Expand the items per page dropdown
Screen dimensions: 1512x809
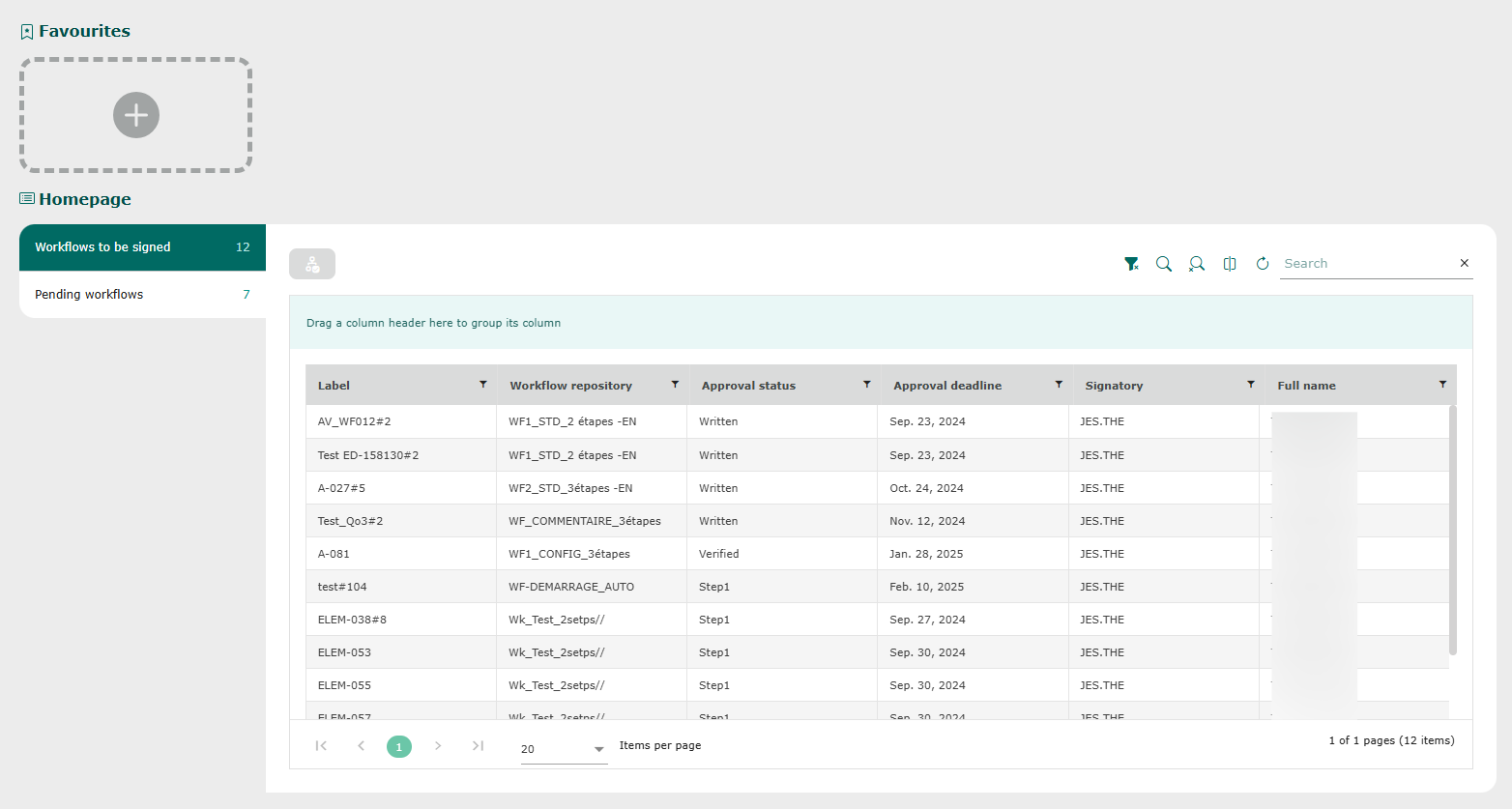point(598,749)
